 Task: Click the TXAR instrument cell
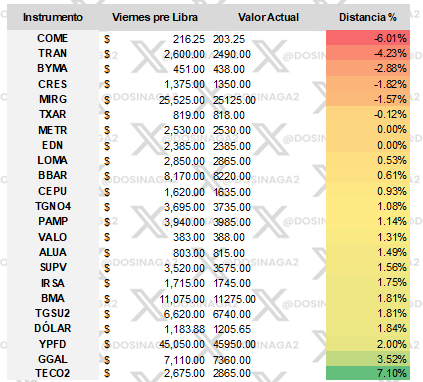pos(53,114)
